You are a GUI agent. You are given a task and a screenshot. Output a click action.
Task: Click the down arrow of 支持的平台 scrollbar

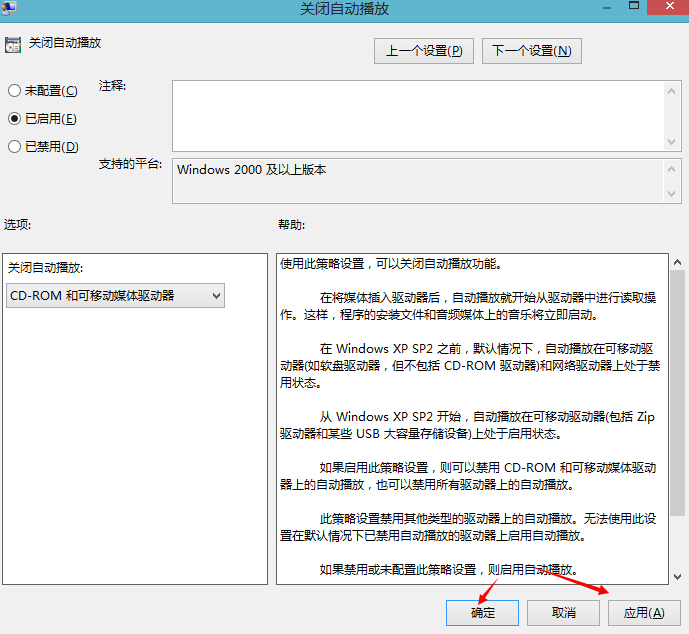point(671,193)
